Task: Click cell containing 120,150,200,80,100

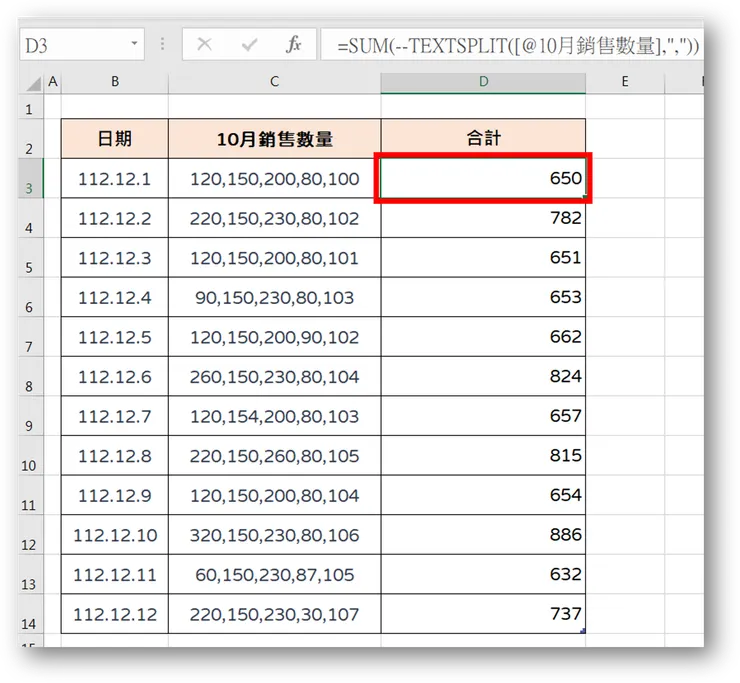Action: click(274, 178)
